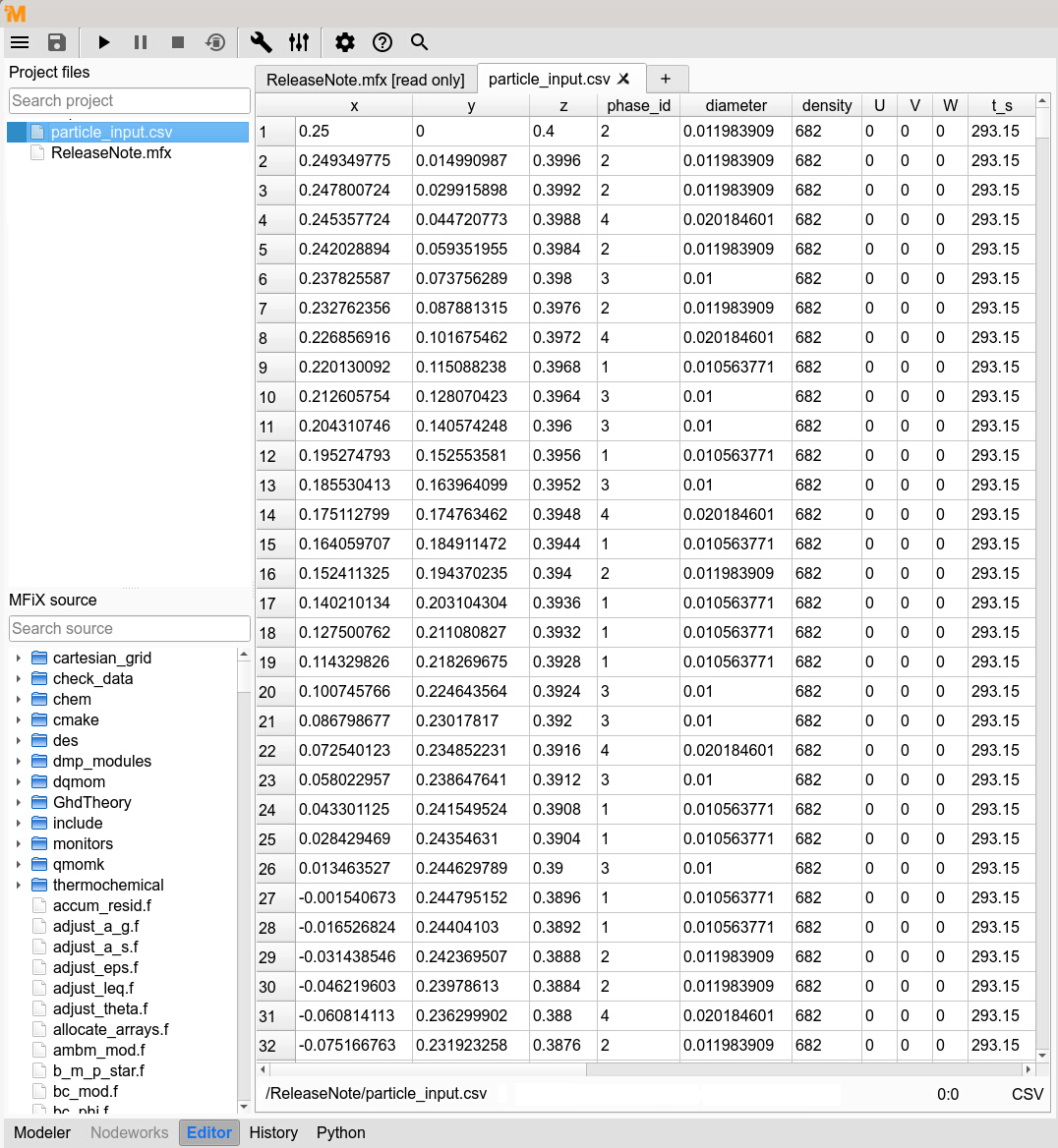Close the particle_input.csv tab
1058x1148 pixels.
click(x=624, y=80)
